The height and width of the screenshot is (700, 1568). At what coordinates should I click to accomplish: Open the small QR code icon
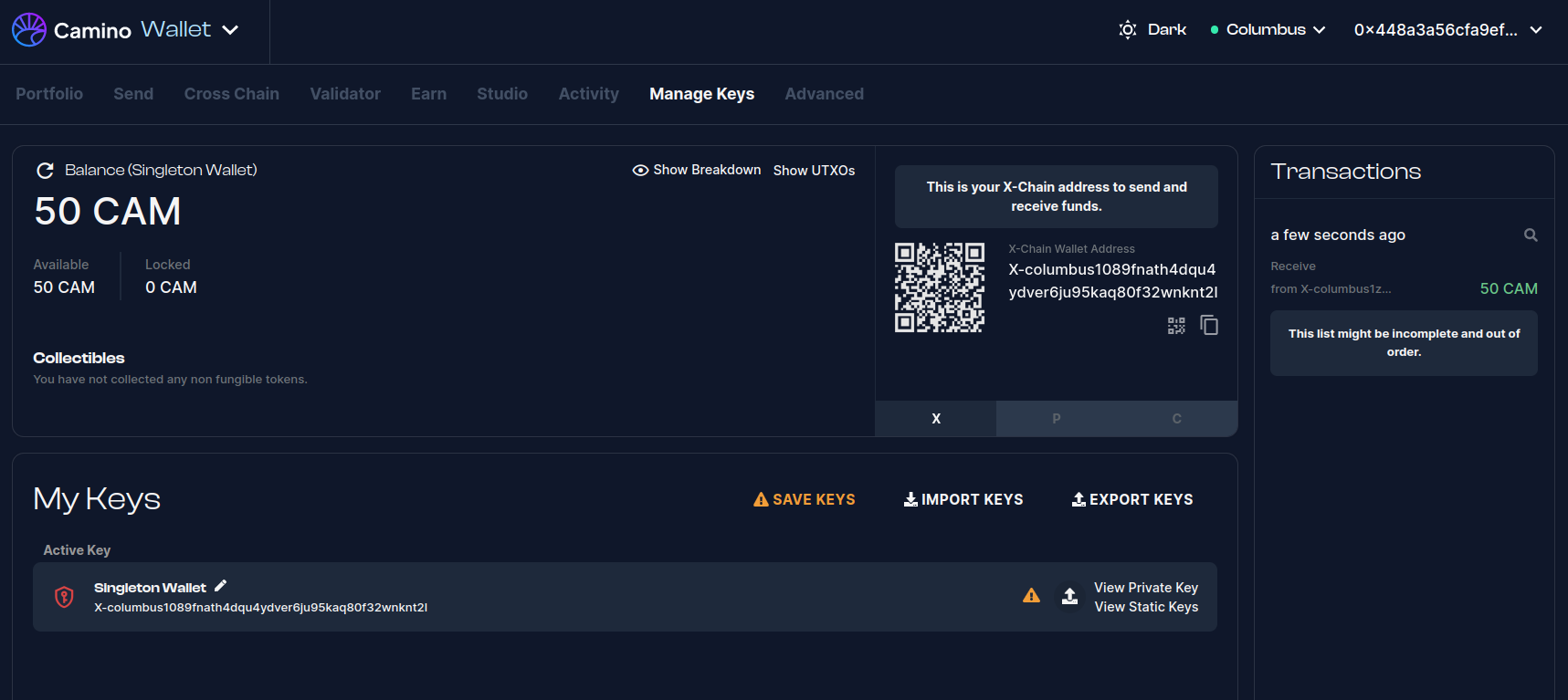point(1176,326)
